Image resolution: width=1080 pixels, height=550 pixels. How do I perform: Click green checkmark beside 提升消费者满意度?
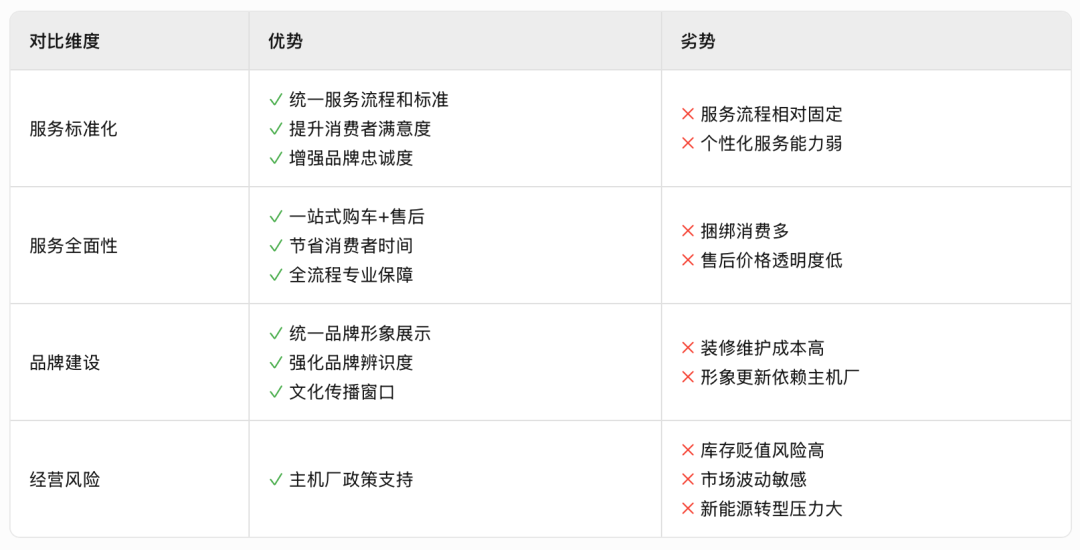tap(276, 129)
